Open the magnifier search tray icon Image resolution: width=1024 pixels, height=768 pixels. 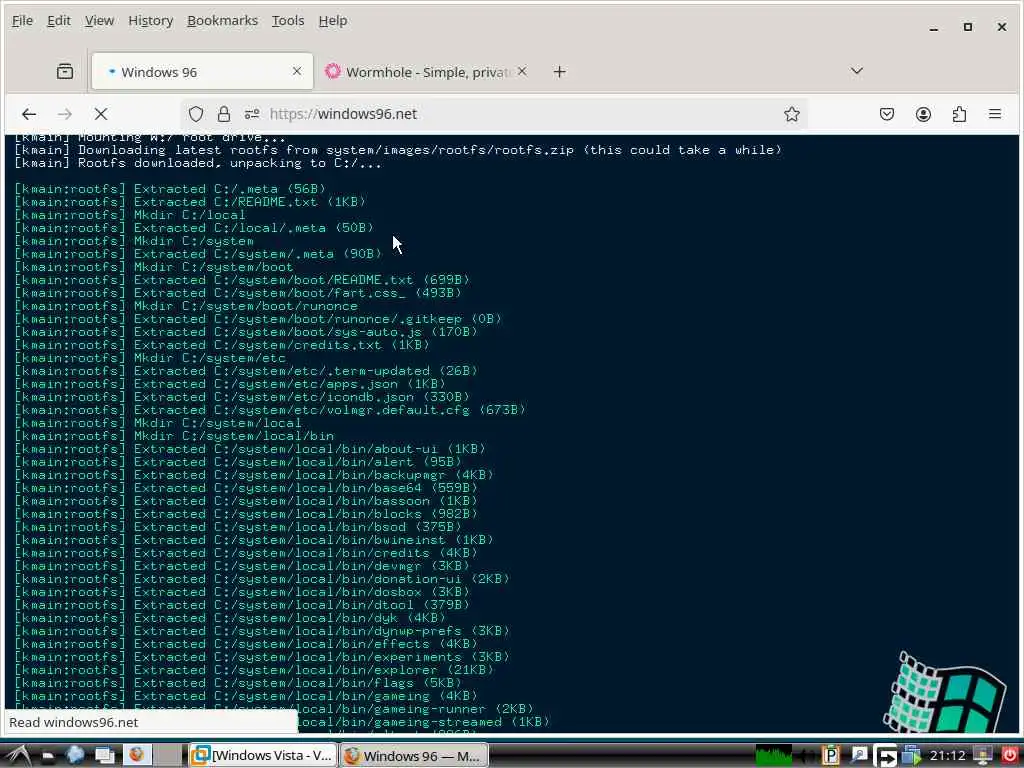(x=858, y=756)
